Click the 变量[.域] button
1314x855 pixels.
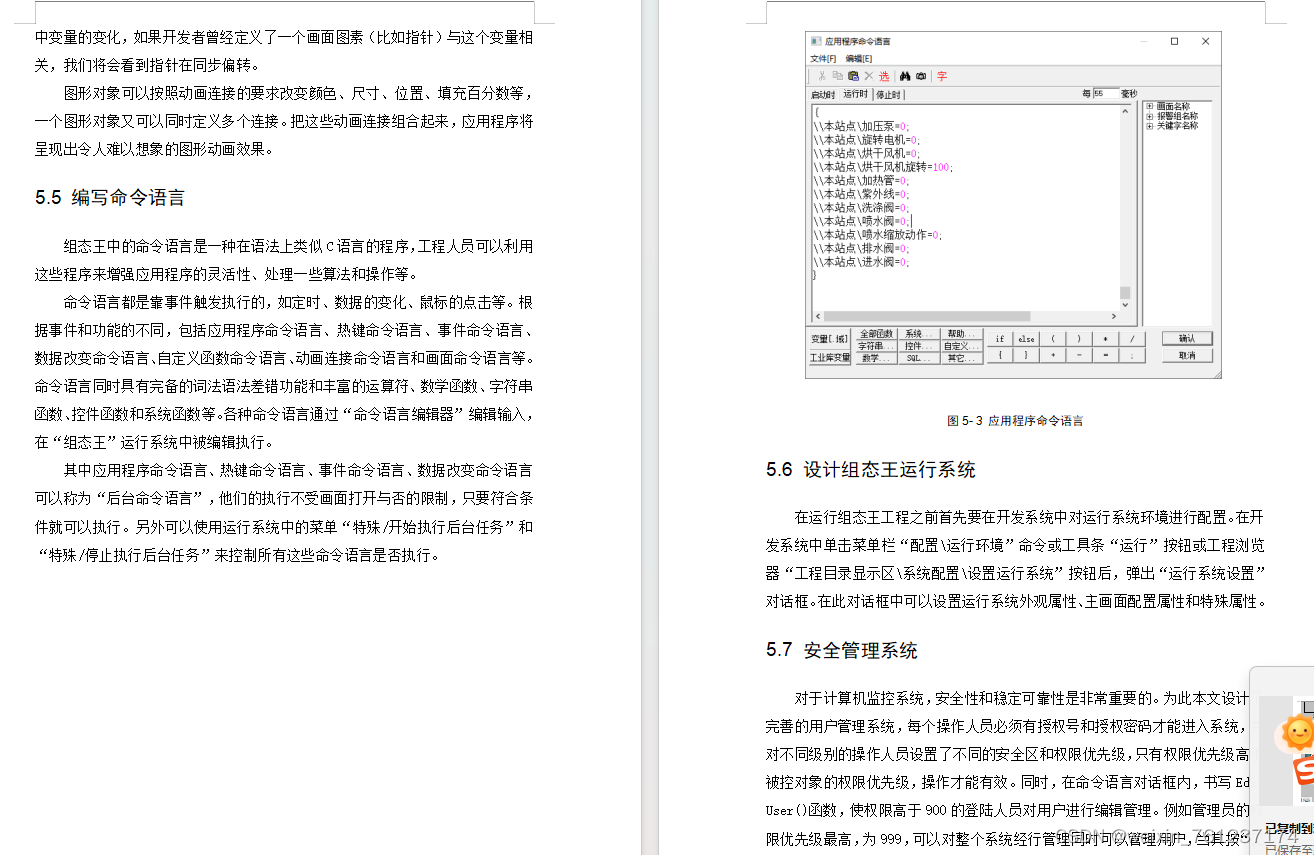[x=830, y=339]
